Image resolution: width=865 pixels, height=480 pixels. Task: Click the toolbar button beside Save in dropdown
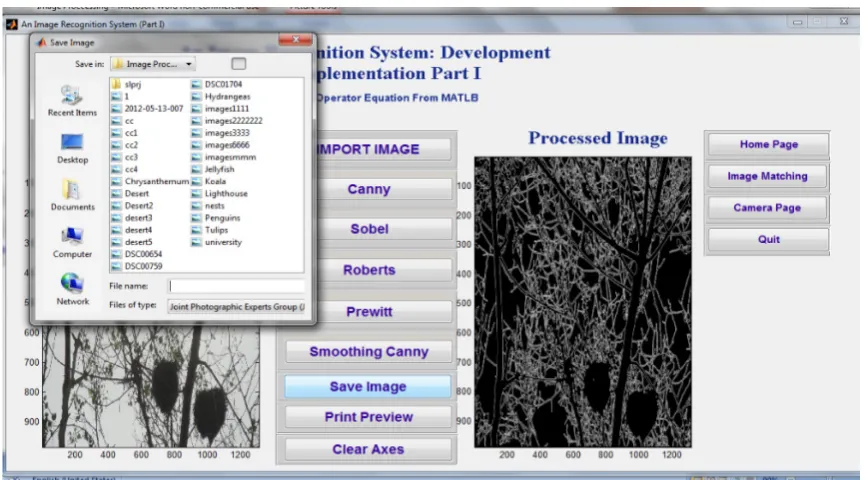pyautogui.click(x=238, y=64)
